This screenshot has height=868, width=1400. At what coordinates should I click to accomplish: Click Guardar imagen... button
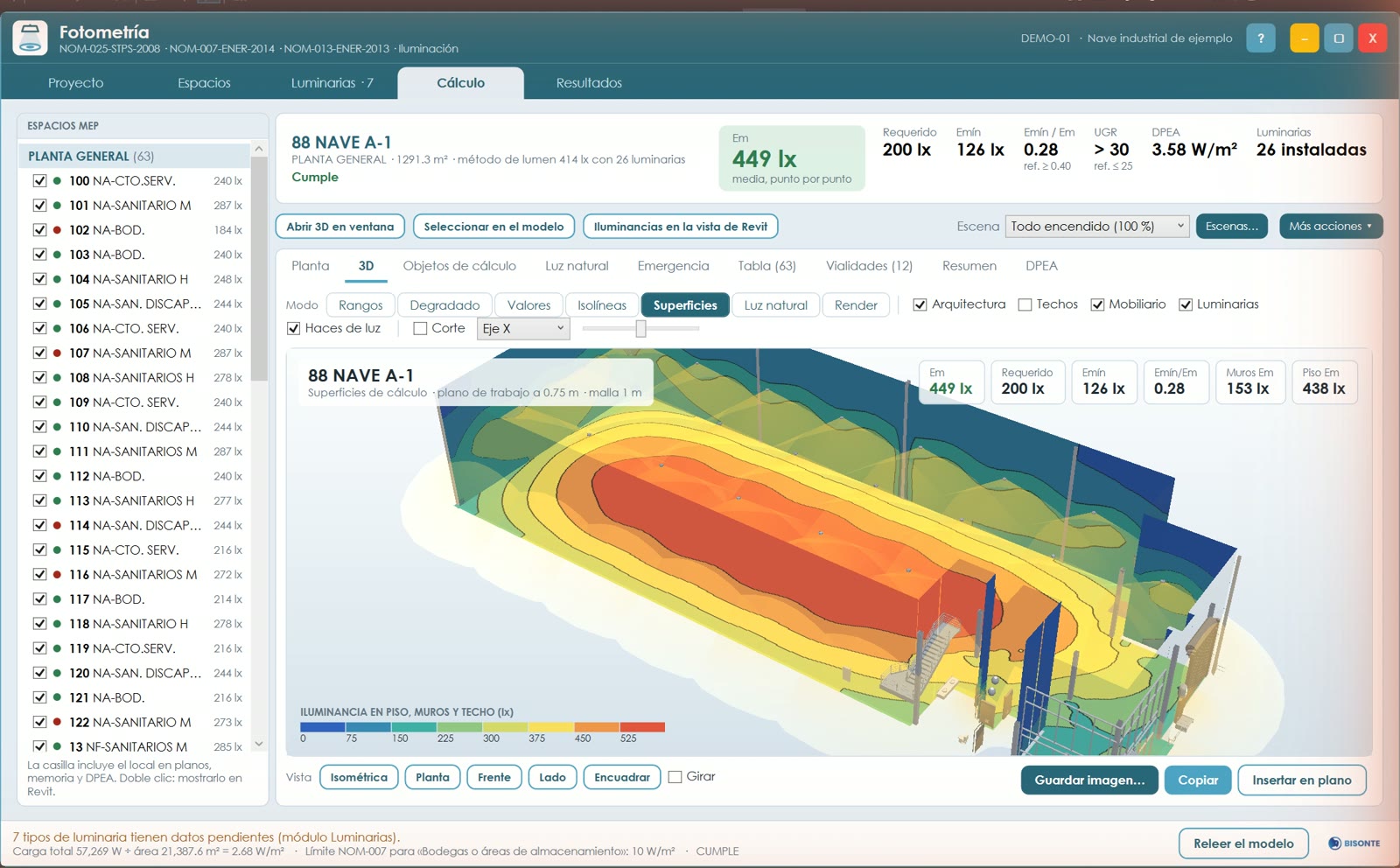1089,780
